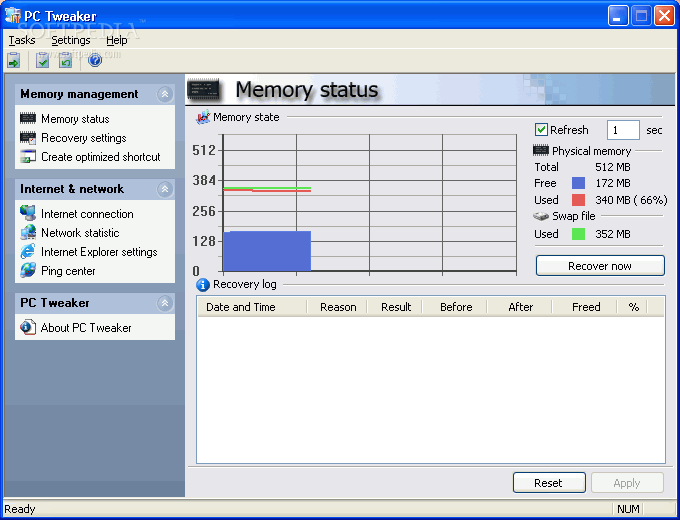Collapse the Internet & network section

click(x=164, y=189)
